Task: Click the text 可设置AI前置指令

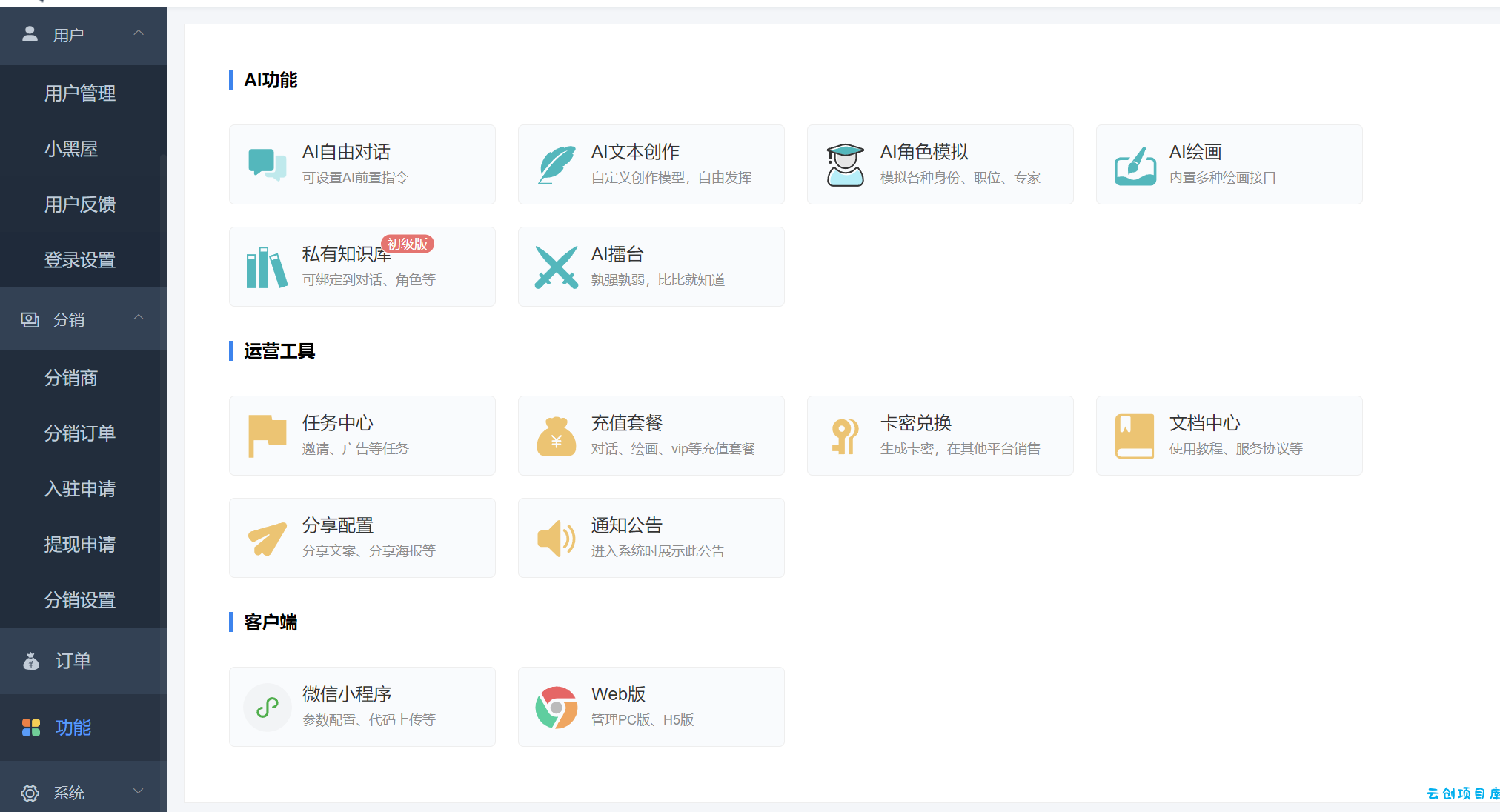Action: [355, 178]
